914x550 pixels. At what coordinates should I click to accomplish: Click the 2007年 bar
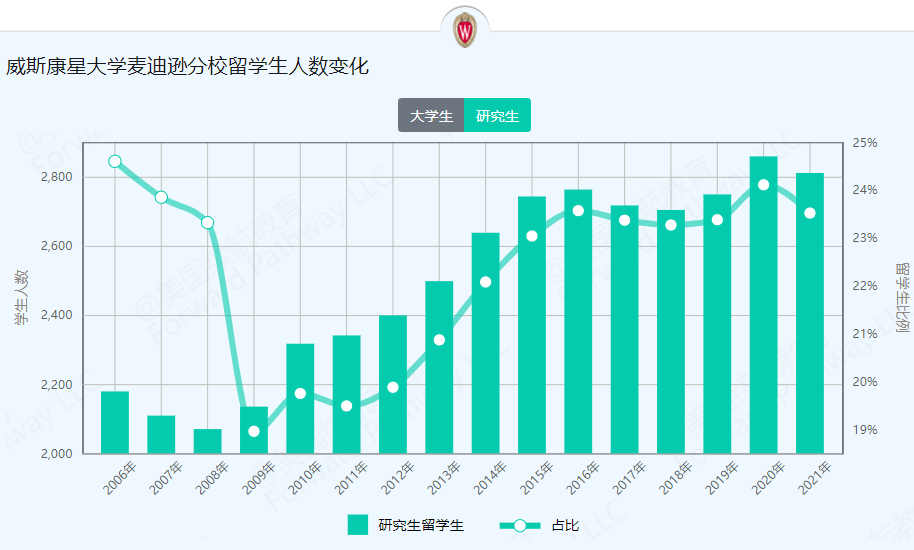click(x=161, y=435)
